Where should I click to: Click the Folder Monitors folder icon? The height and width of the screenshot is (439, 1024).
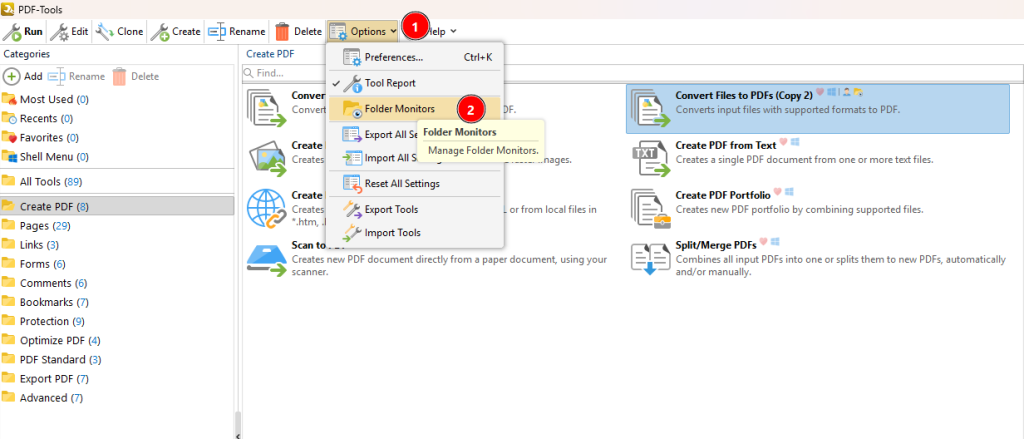click(352, 109)
